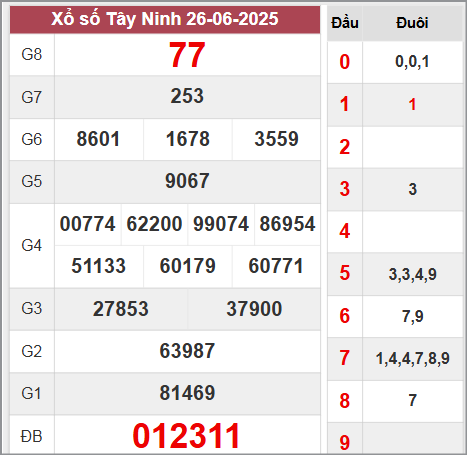Click the tail values 1,4,4,7,8,9
Viewport: 467px width, 455px height.
pyautogui.click(x=413, y=359)
